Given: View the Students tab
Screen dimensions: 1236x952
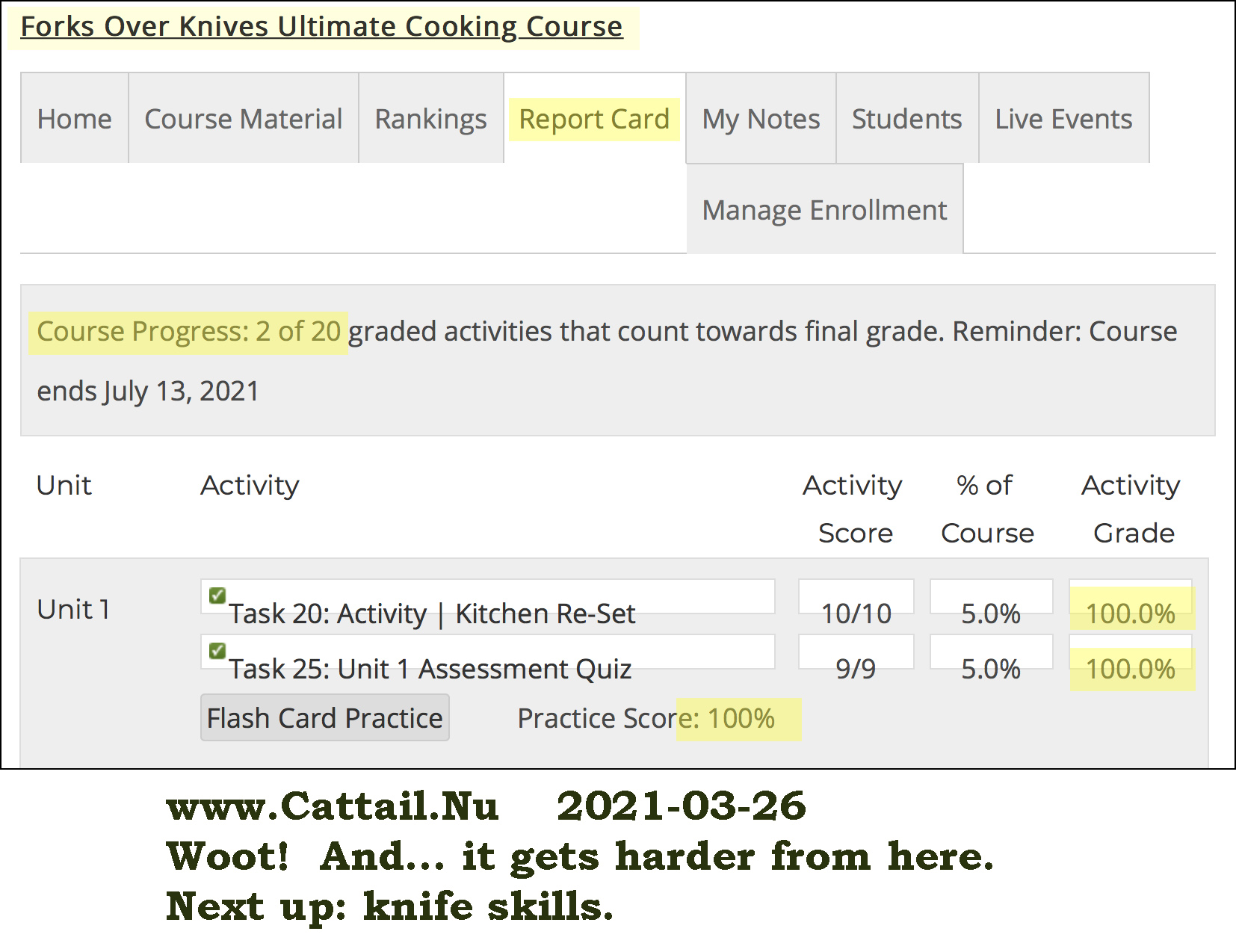Looking at the screenshot, I should pos(907,118).
